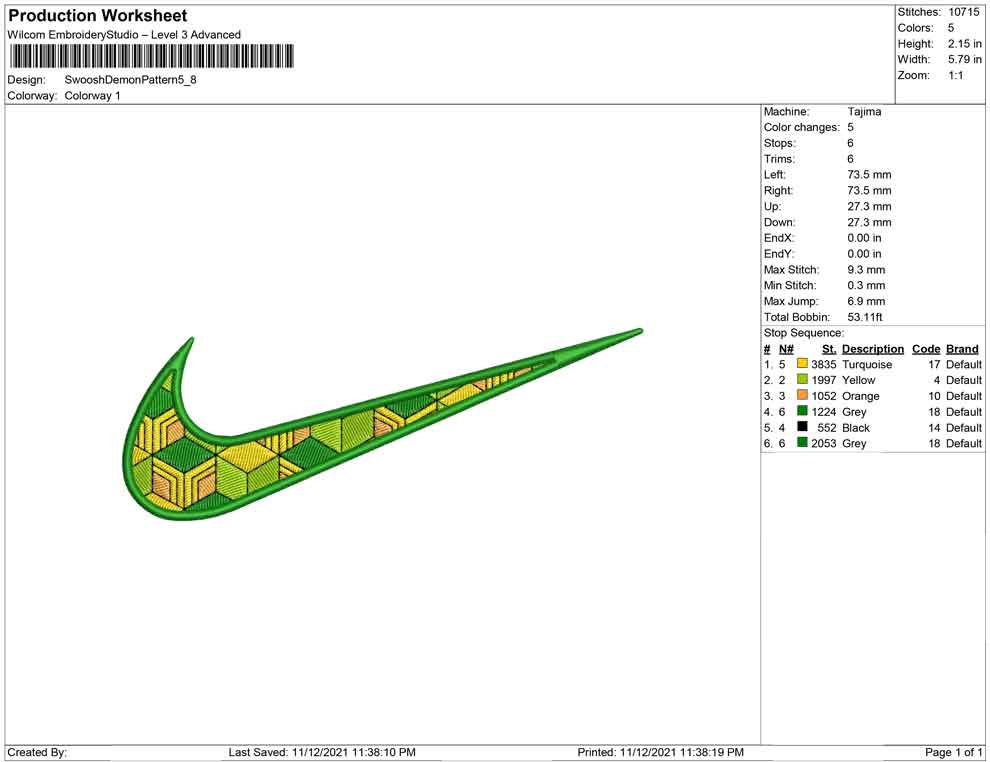
Task: Click the 'EndY:' label
Action: [x=778, y=254]
